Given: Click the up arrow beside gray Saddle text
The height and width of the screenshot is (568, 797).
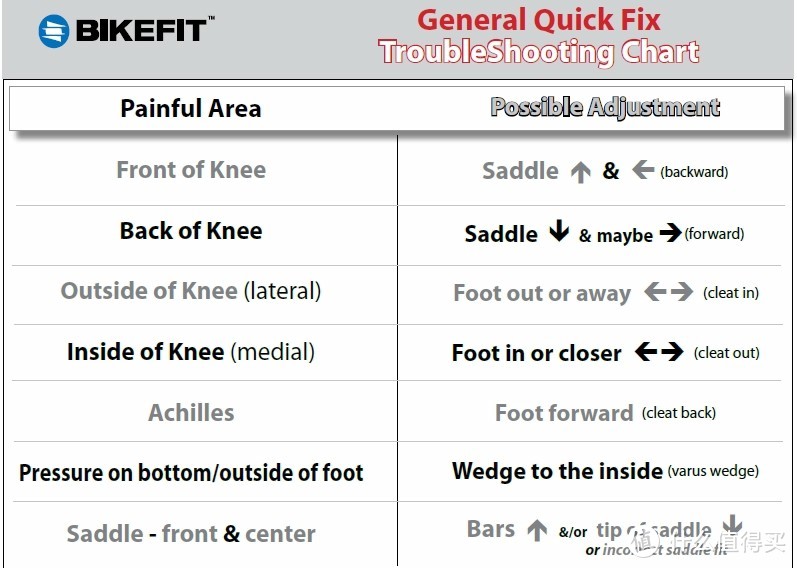Looking at the screenshot, I should coord(581,172).
